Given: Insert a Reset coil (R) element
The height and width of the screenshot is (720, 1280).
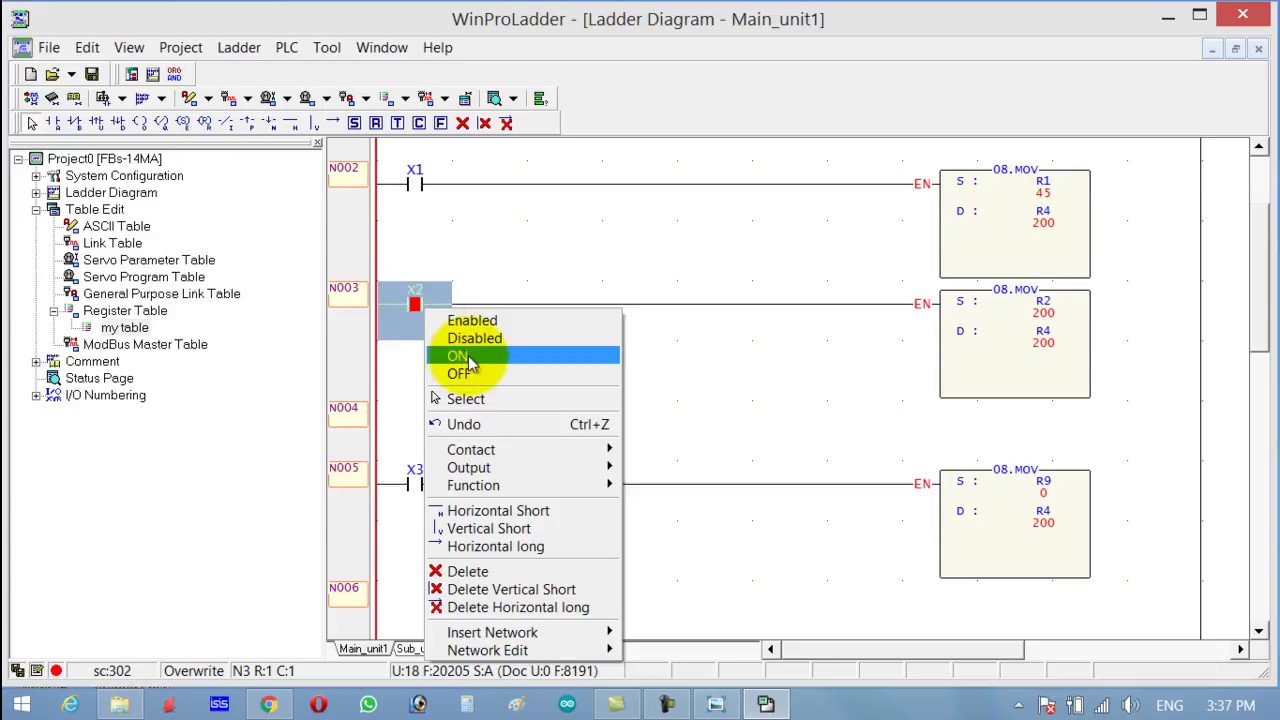Looking at the screenshot, I should coord(204,123).
